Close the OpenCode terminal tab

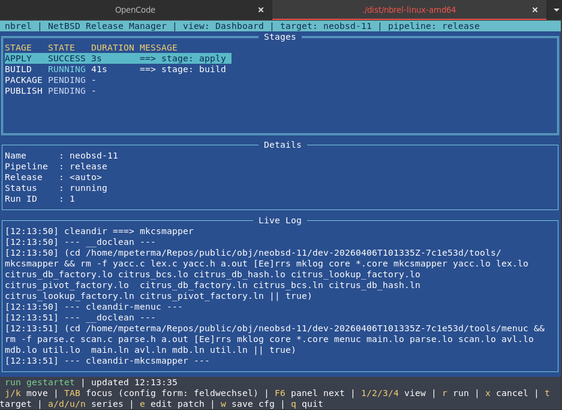click(261, 10)
